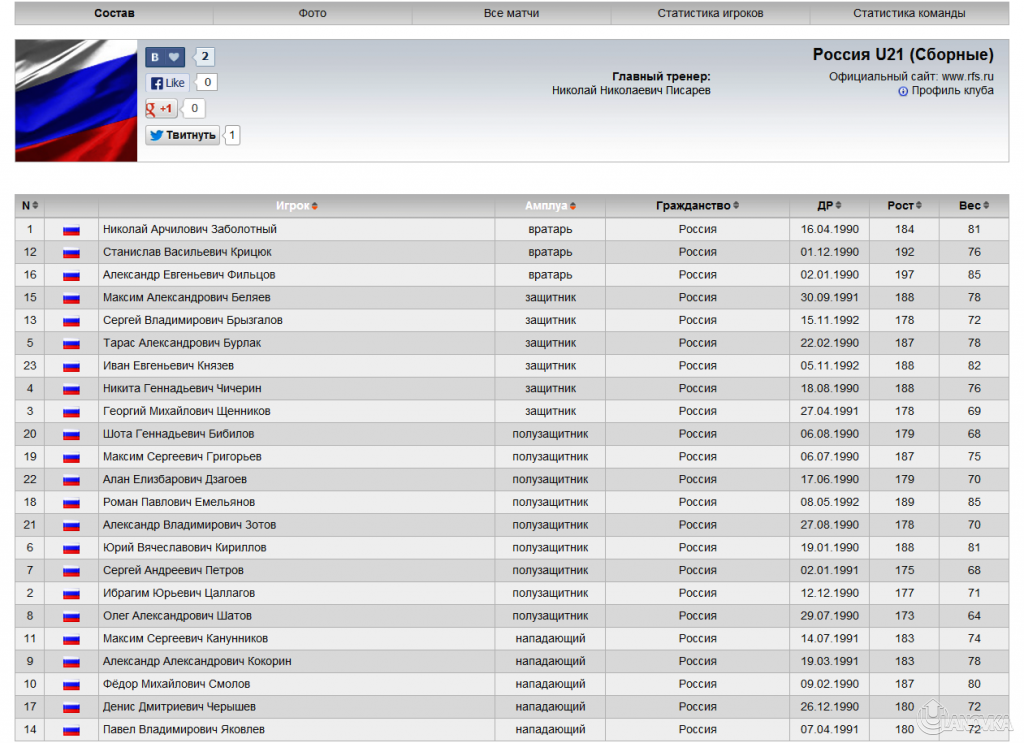
Task: Open Статистика игроков tab
Action: pos(710,14)
